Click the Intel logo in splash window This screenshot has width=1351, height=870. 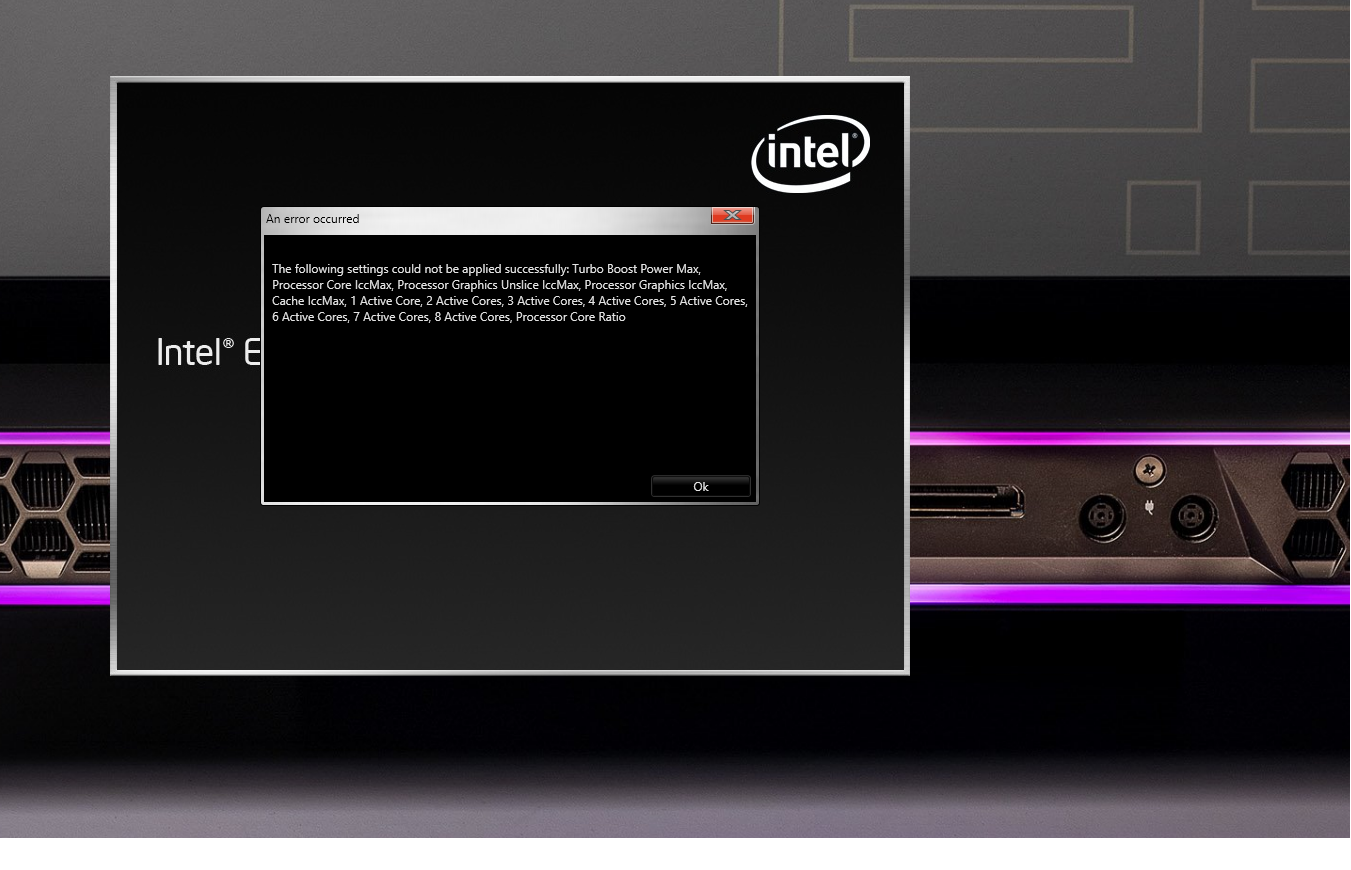[x=811, y=153]
